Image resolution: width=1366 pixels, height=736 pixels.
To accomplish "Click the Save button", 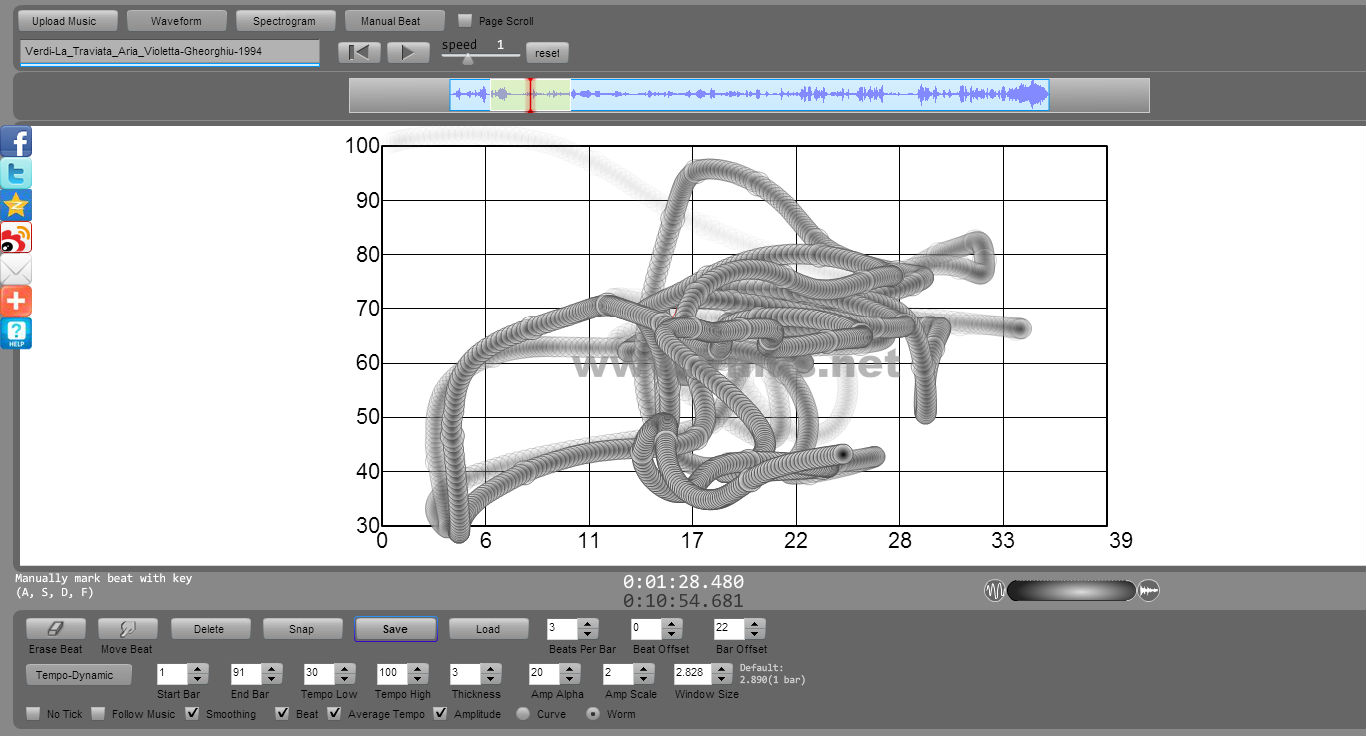I will [x=395, y=629].
